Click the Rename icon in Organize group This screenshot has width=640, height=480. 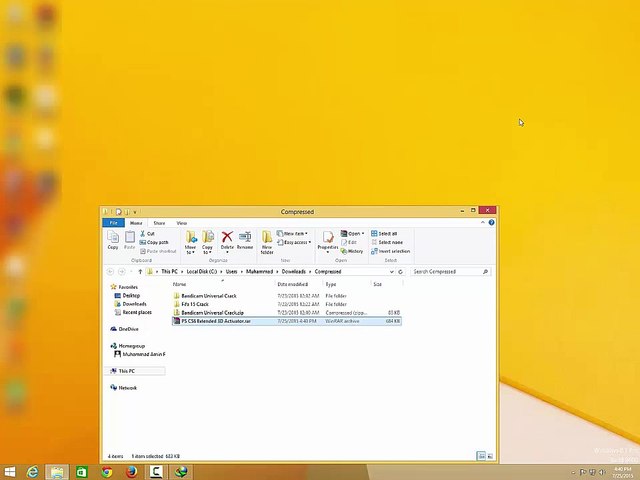(x=245, y=240)
